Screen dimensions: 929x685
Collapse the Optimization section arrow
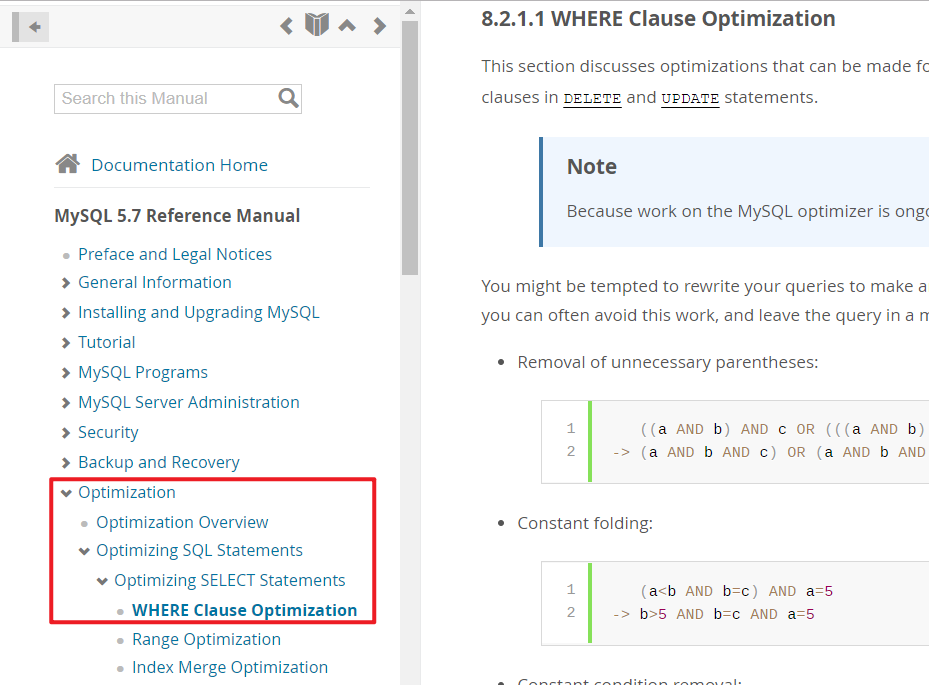click(66, 493)
